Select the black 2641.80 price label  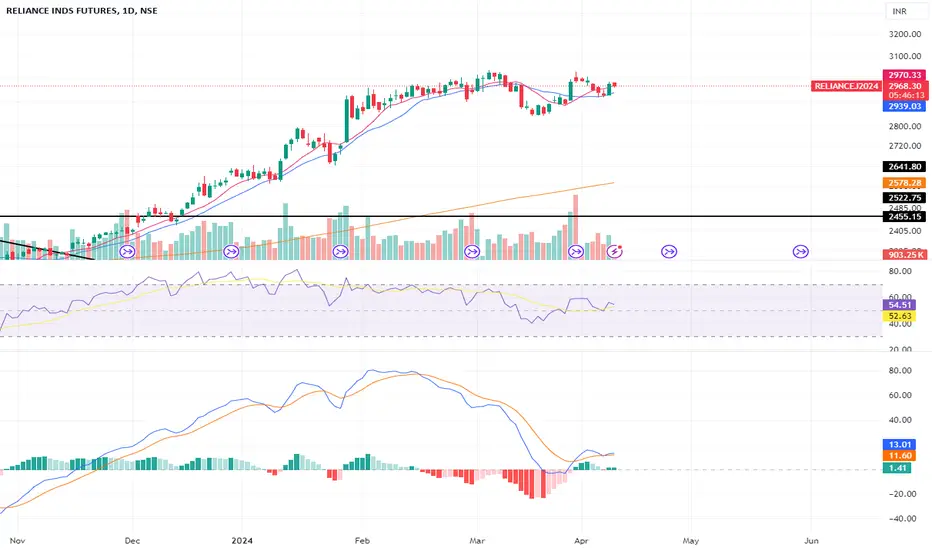coord(905,167)
